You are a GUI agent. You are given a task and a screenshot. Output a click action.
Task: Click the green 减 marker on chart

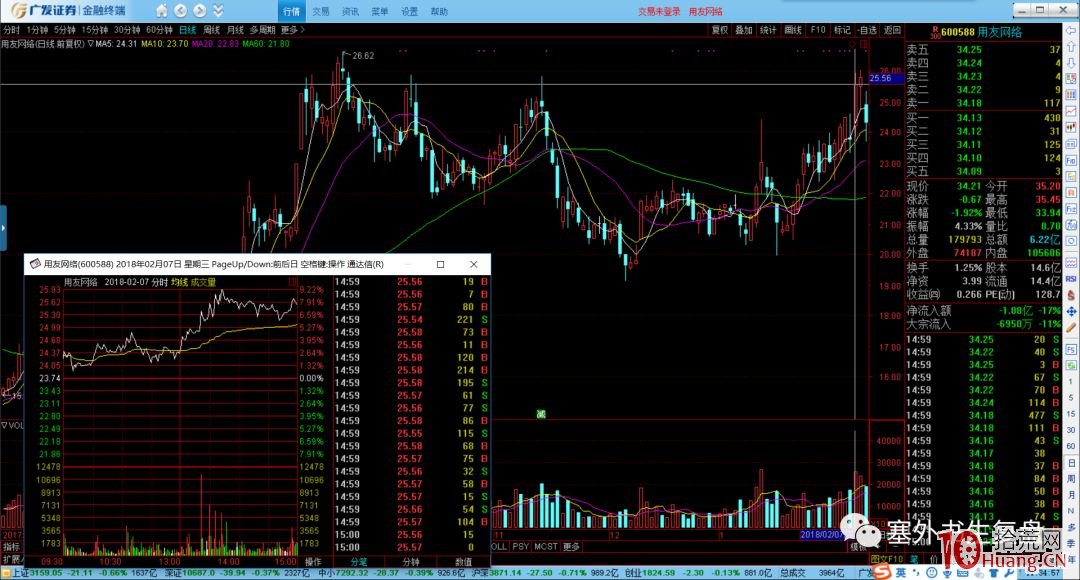(x=541, y=413)
